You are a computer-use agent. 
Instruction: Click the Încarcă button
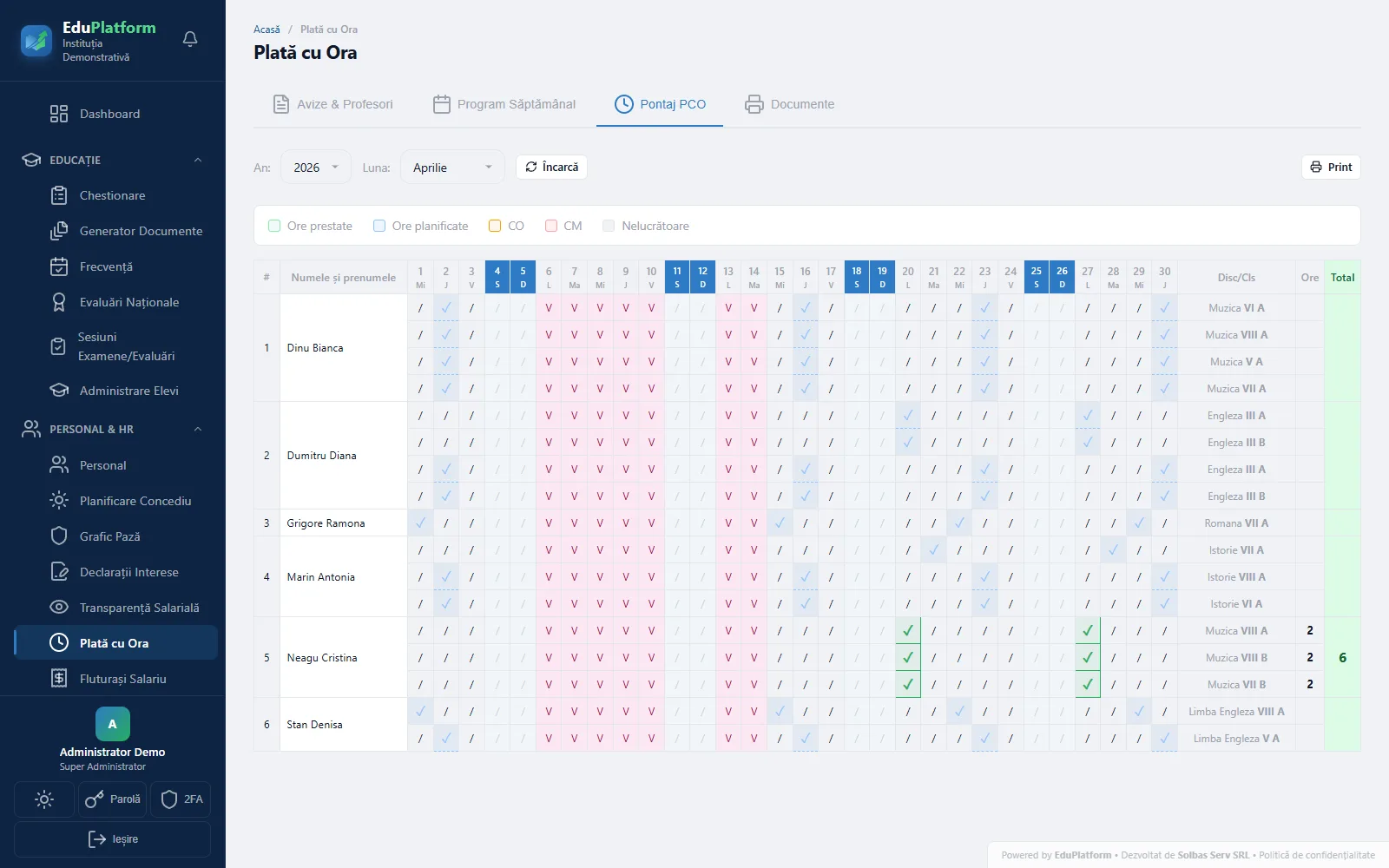(551, 167)
